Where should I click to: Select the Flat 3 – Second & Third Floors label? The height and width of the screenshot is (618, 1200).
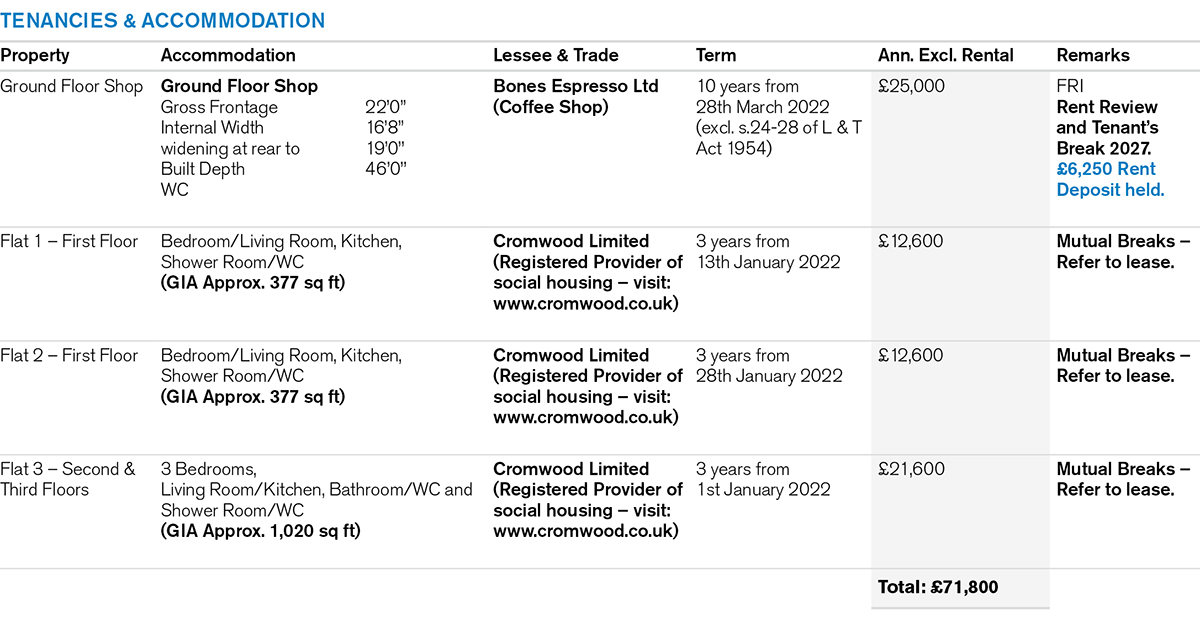[x=68, y=480]
